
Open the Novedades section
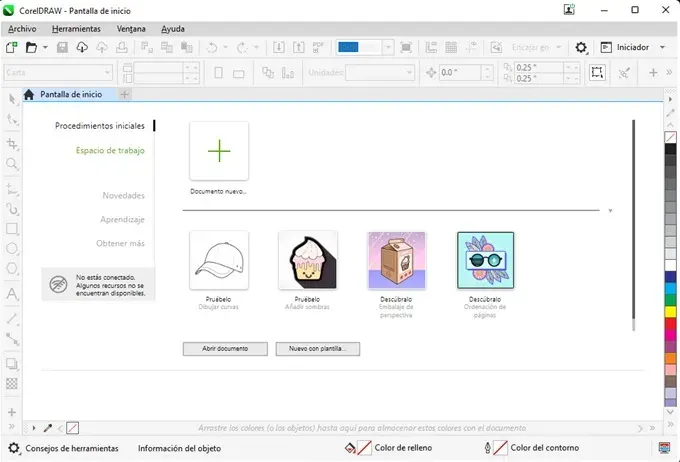click(x=124, y=196)
